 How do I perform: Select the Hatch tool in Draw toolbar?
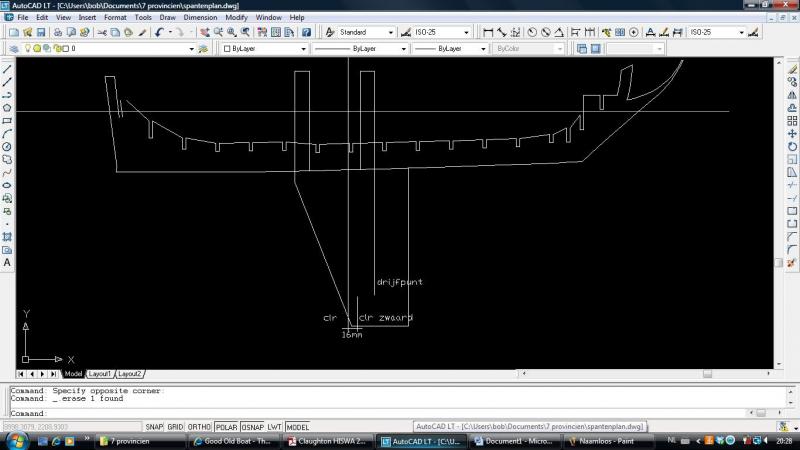(x=7, y=237)
